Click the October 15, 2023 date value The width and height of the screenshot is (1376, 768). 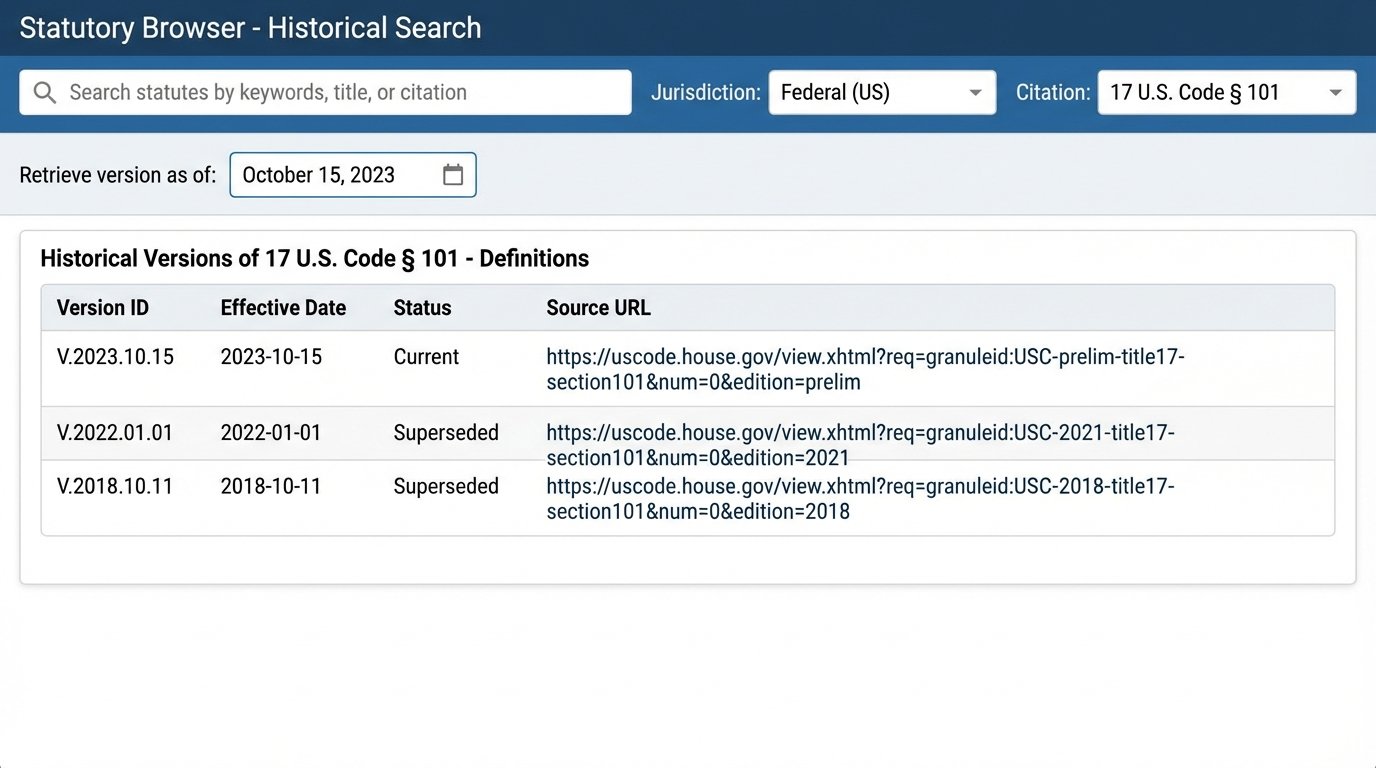320,174
